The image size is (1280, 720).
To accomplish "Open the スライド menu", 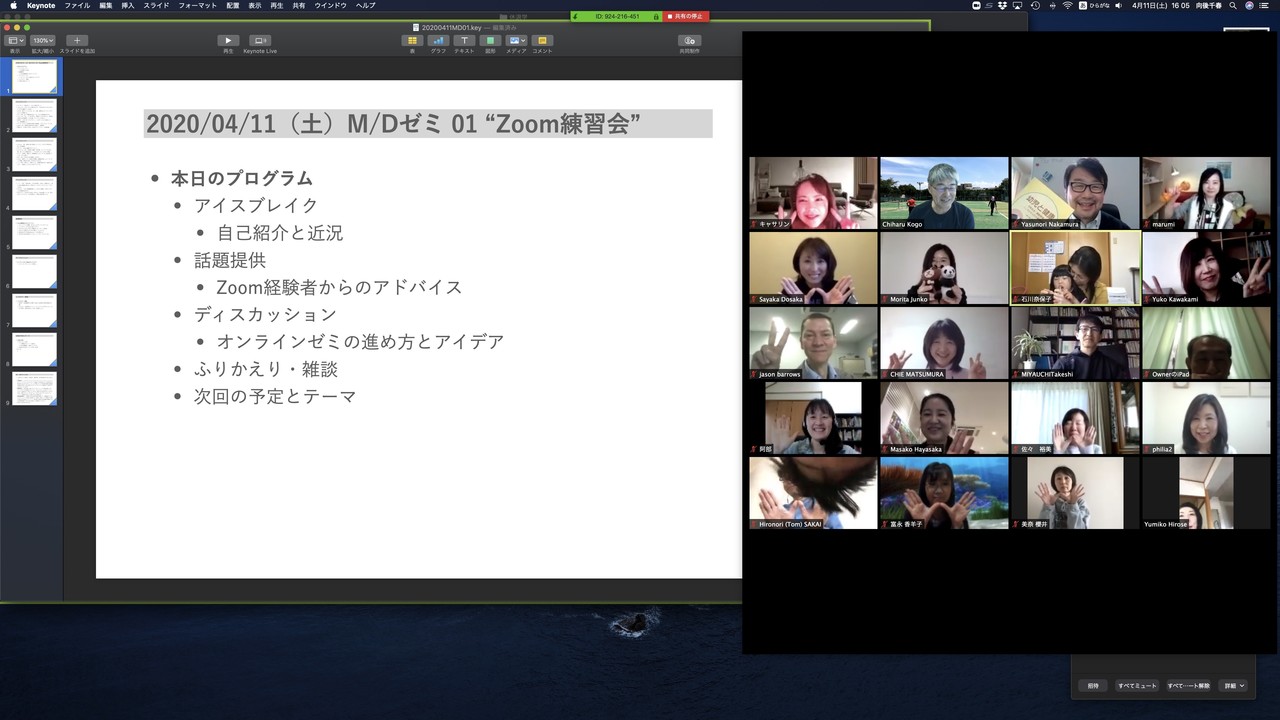I will tap(156, 5).
